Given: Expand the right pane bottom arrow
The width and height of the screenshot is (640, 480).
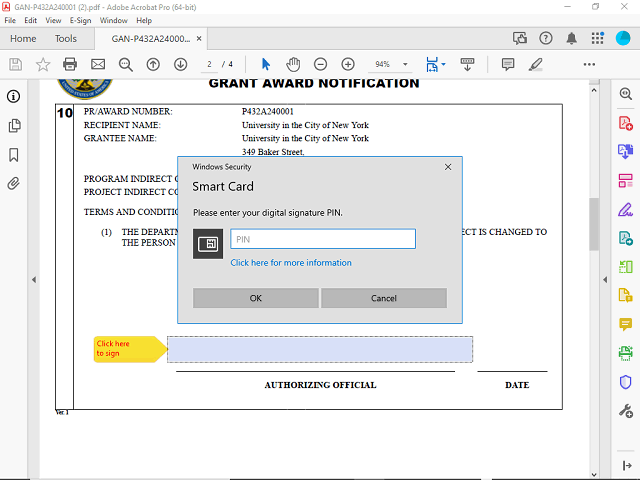Looking at the screenshot, I should click(x=627, y=466).
